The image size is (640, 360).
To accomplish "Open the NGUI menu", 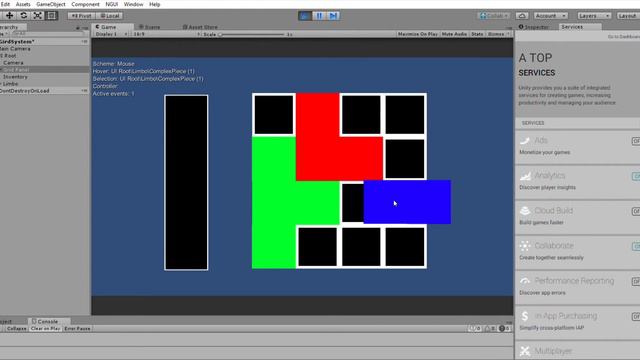I will (x=111, y=4).
